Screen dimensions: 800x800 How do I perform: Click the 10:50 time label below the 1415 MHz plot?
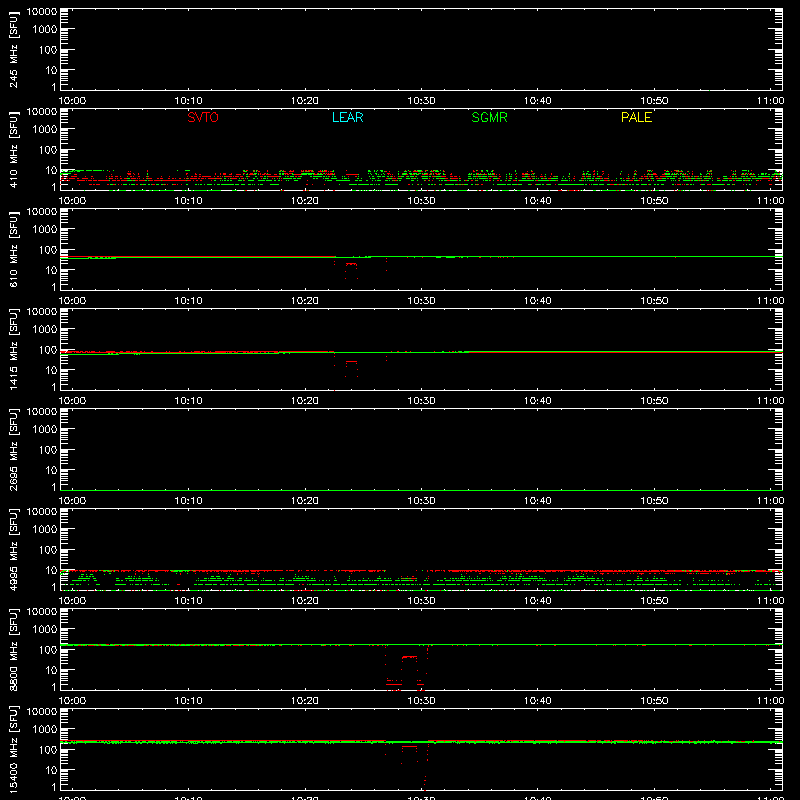pos(654,401)
